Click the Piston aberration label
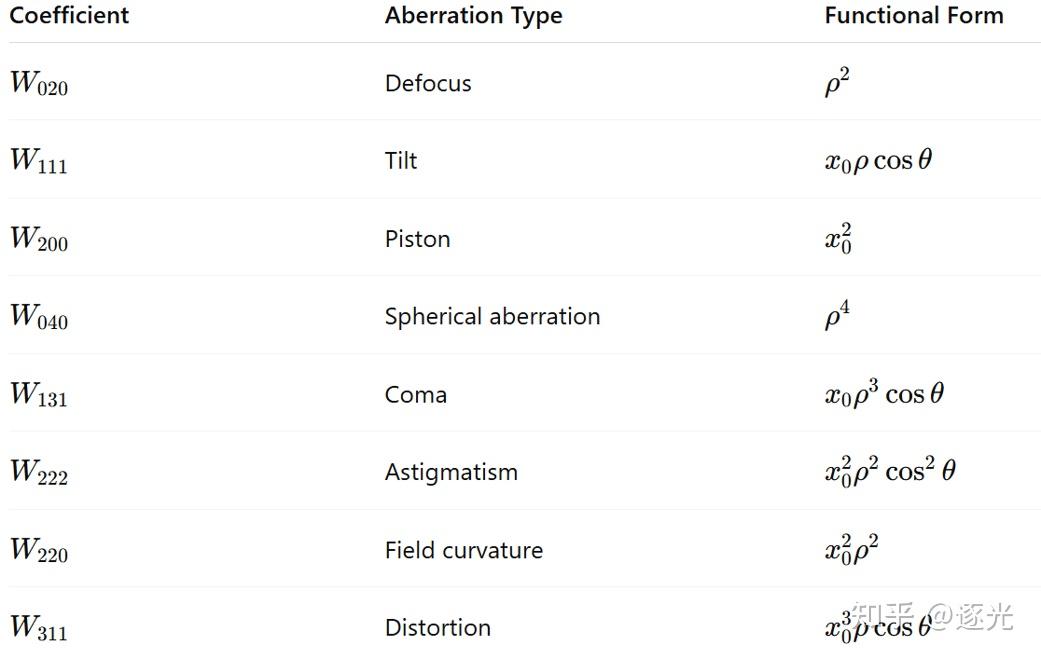The image size is (1041, 659). (417, 239)
